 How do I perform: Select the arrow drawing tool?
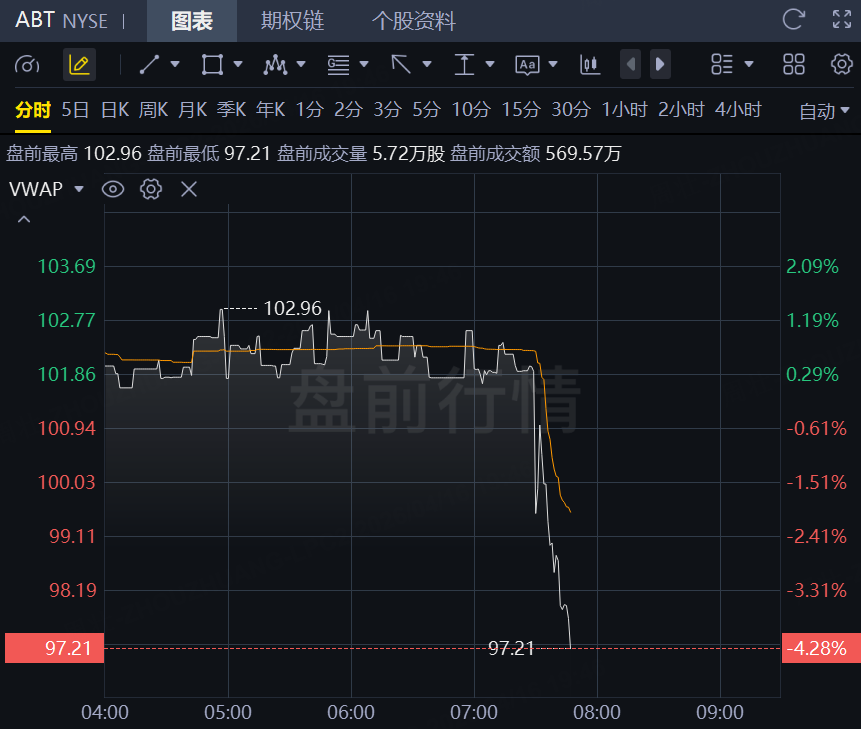[x=401, y=65]
